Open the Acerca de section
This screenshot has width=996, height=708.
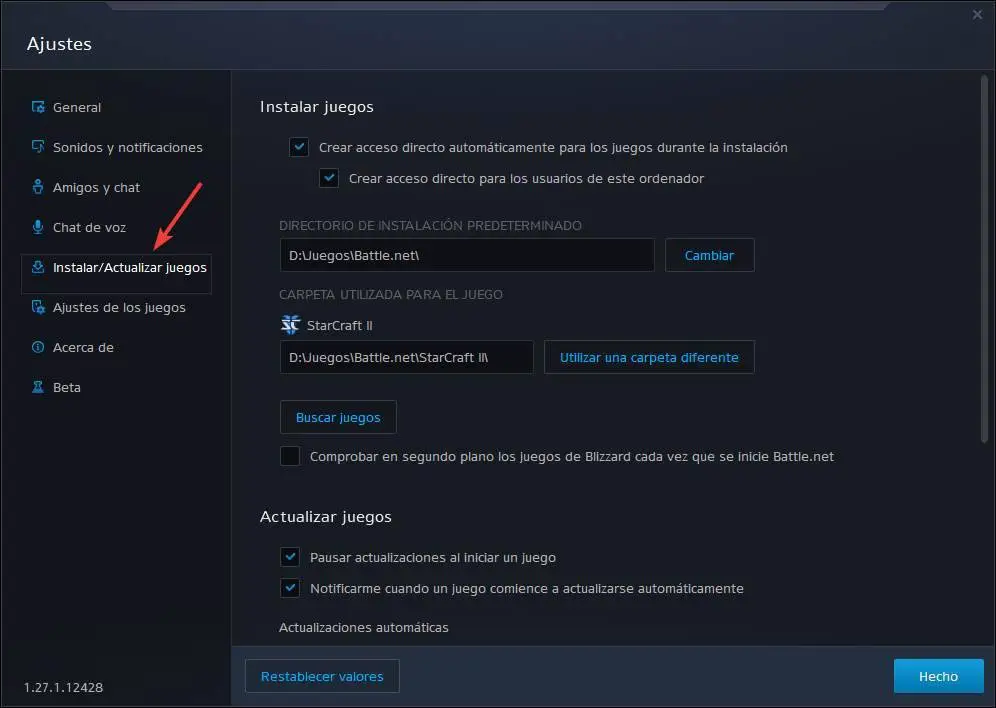pos(82,347)
